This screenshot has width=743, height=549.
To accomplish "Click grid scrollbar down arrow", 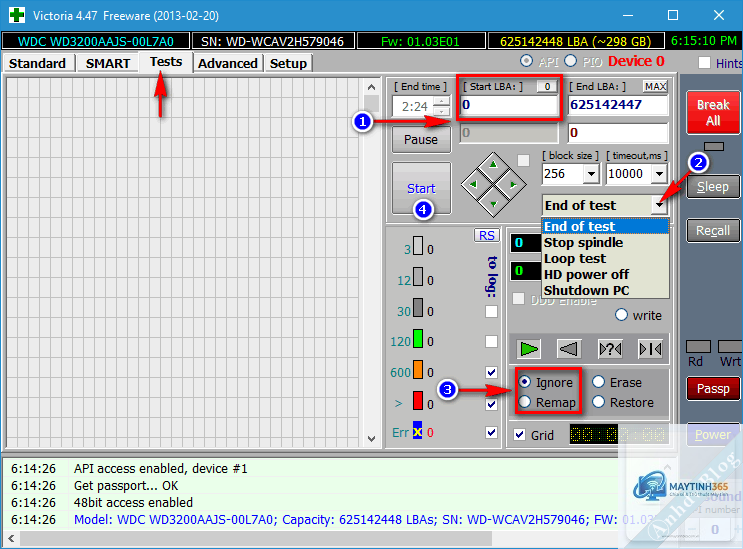I will click(x=372, y=439).
